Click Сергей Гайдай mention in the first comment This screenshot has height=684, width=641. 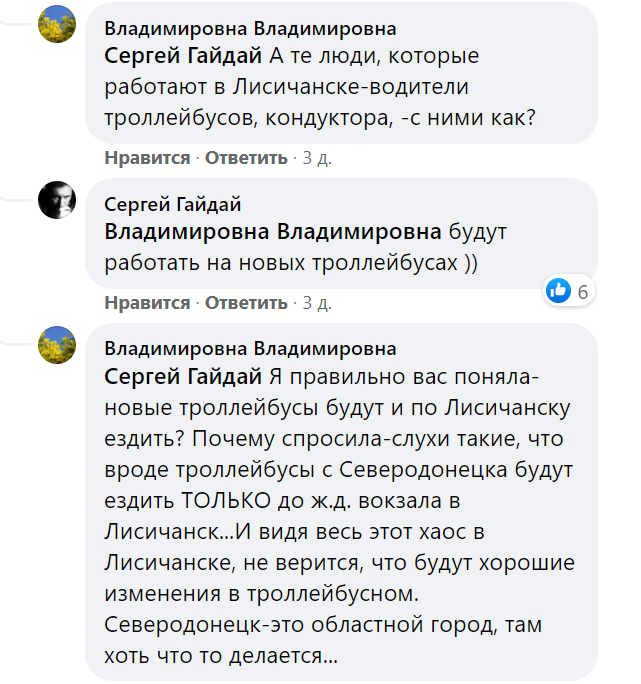(x=183, y=56)
